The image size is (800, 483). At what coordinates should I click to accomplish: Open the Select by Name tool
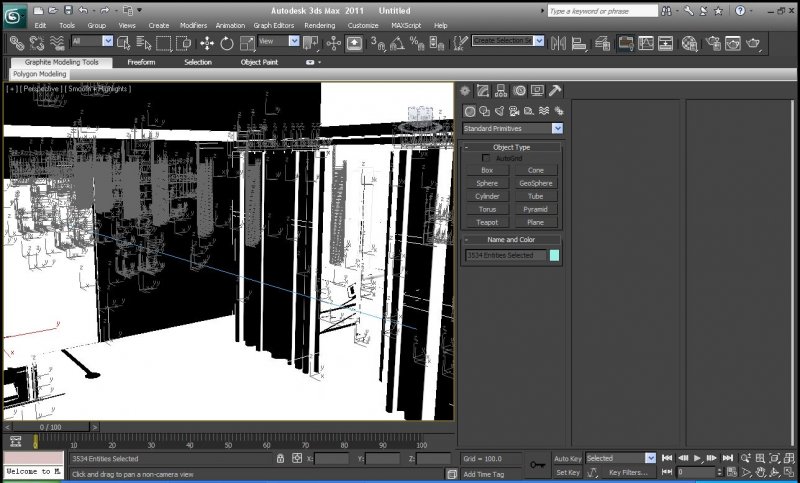(x=144, y=43)
